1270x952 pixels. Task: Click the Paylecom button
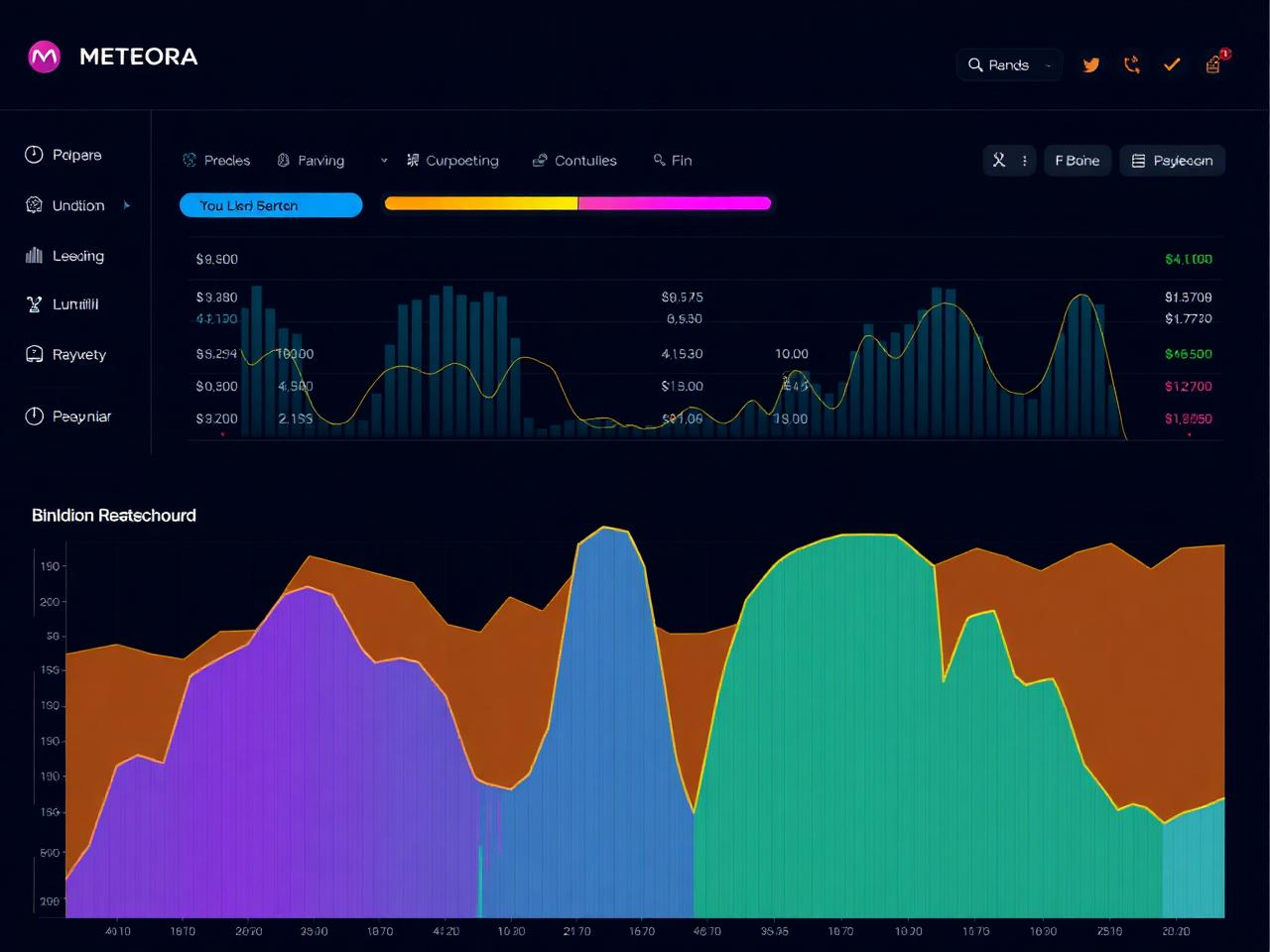(1173, 161)
